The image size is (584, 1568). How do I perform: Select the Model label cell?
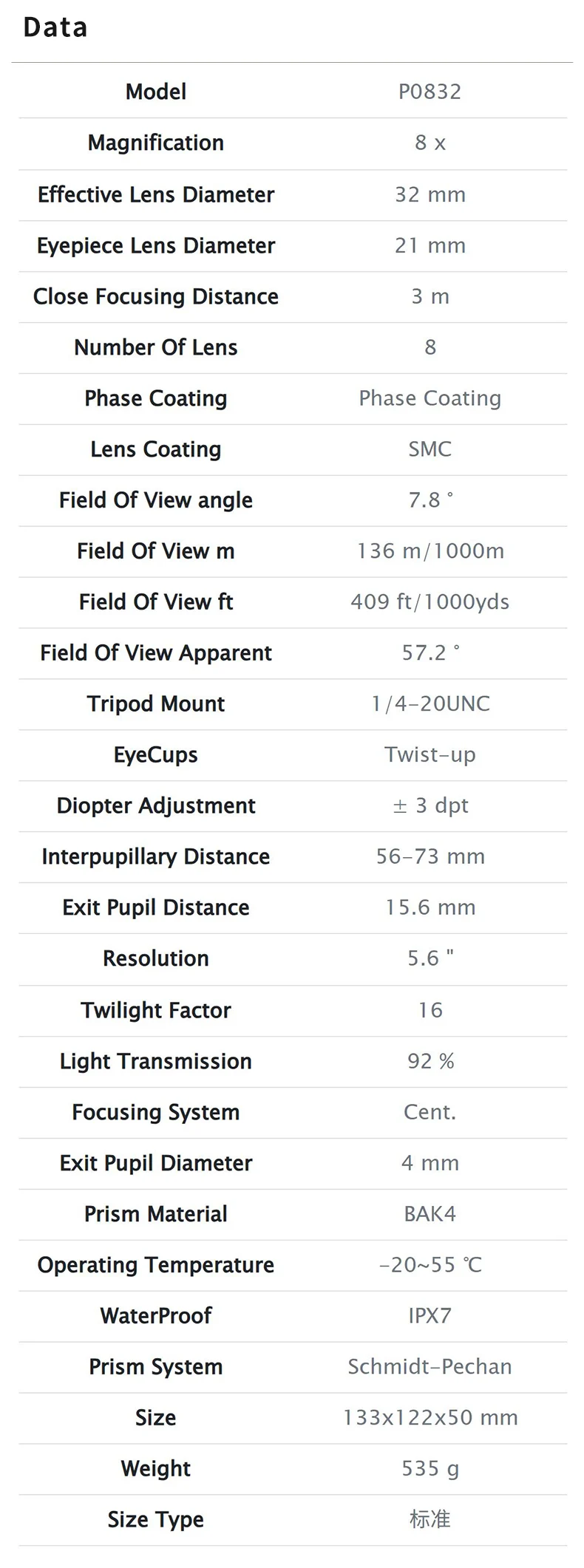[156, 92]
